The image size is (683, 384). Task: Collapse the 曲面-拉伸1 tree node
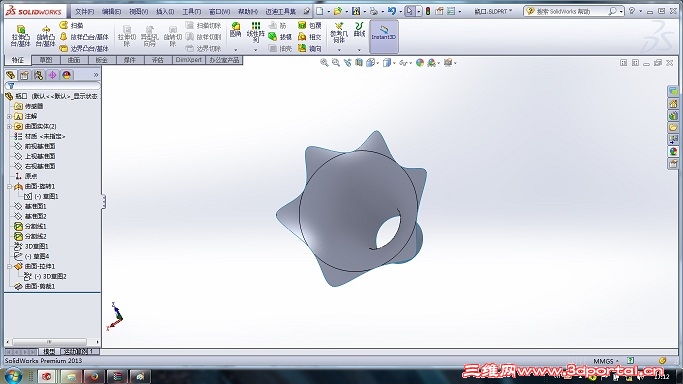10,266
